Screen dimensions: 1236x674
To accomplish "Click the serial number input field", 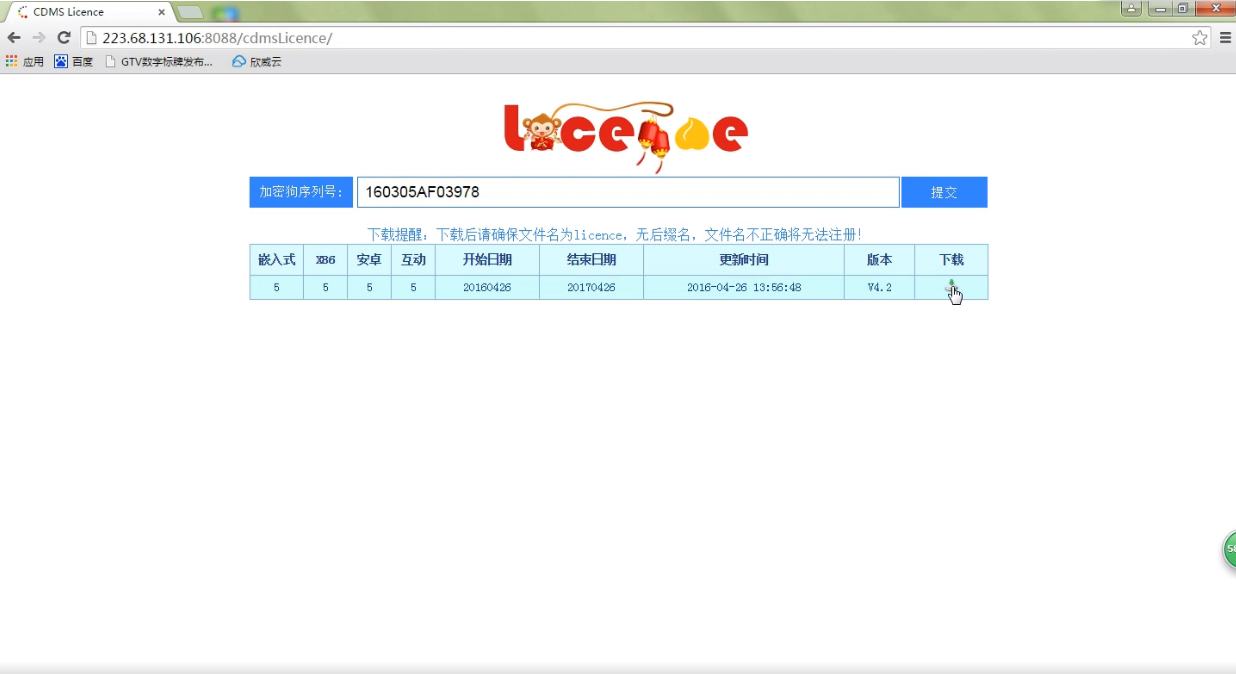I will pos(626,191).
